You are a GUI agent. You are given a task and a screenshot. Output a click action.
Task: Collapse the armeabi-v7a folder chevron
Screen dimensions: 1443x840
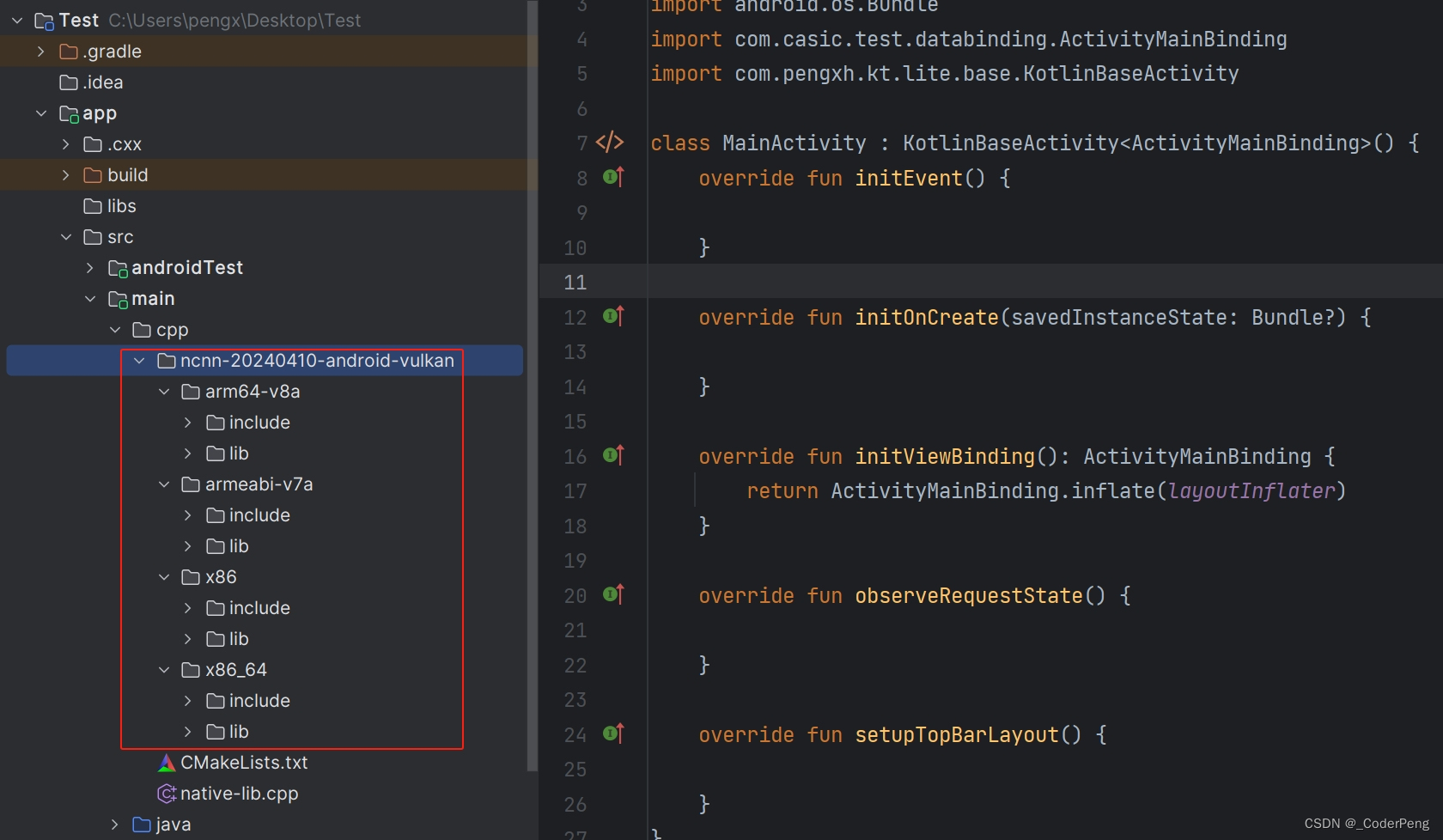pos(164,484)
